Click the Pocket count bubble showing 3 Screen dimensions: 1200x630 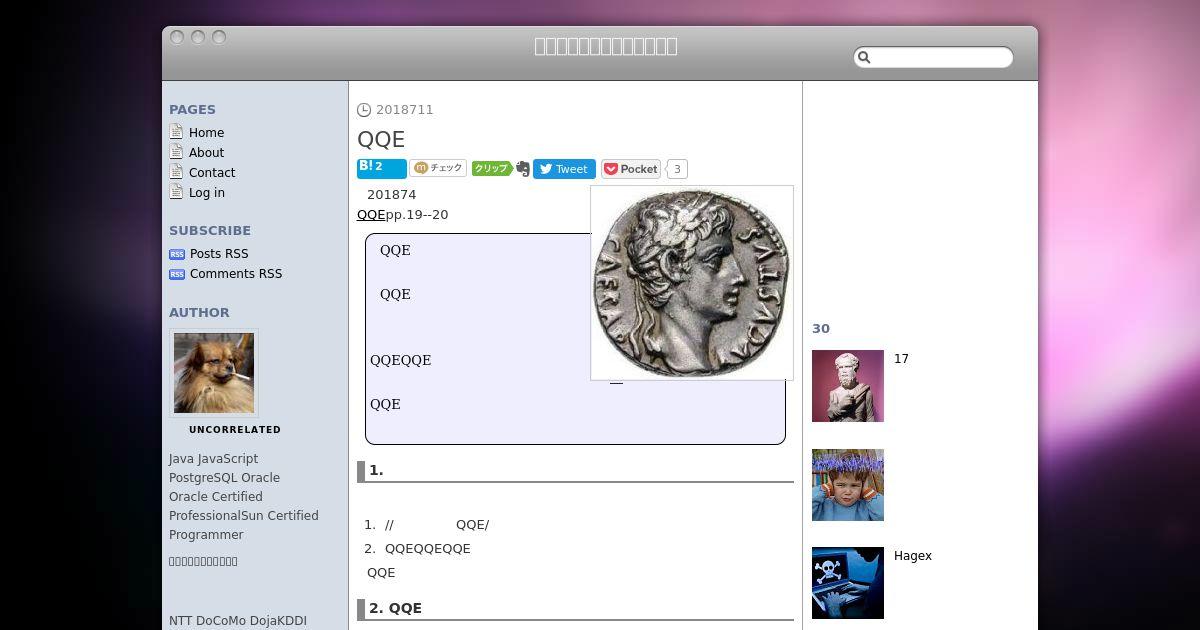coord(677,169)
